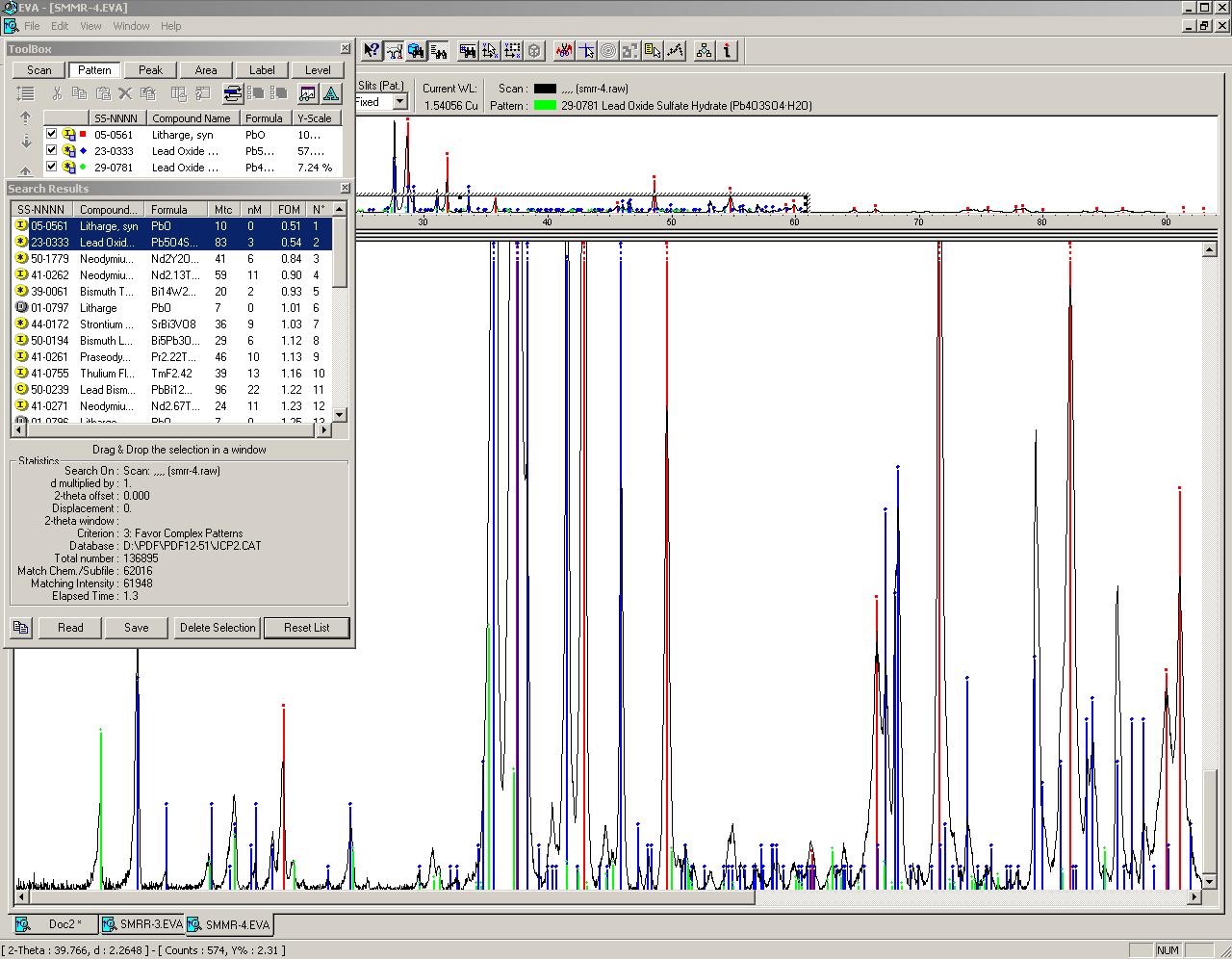Click the blue bars swap icon in ToolBox

(233, 93)
